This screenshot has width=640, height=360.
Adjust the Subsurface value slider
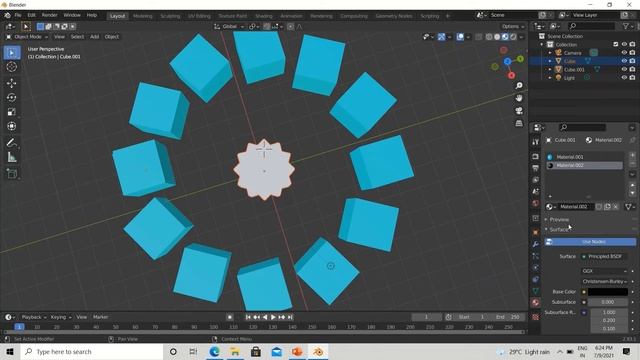(x=608, y=302)
